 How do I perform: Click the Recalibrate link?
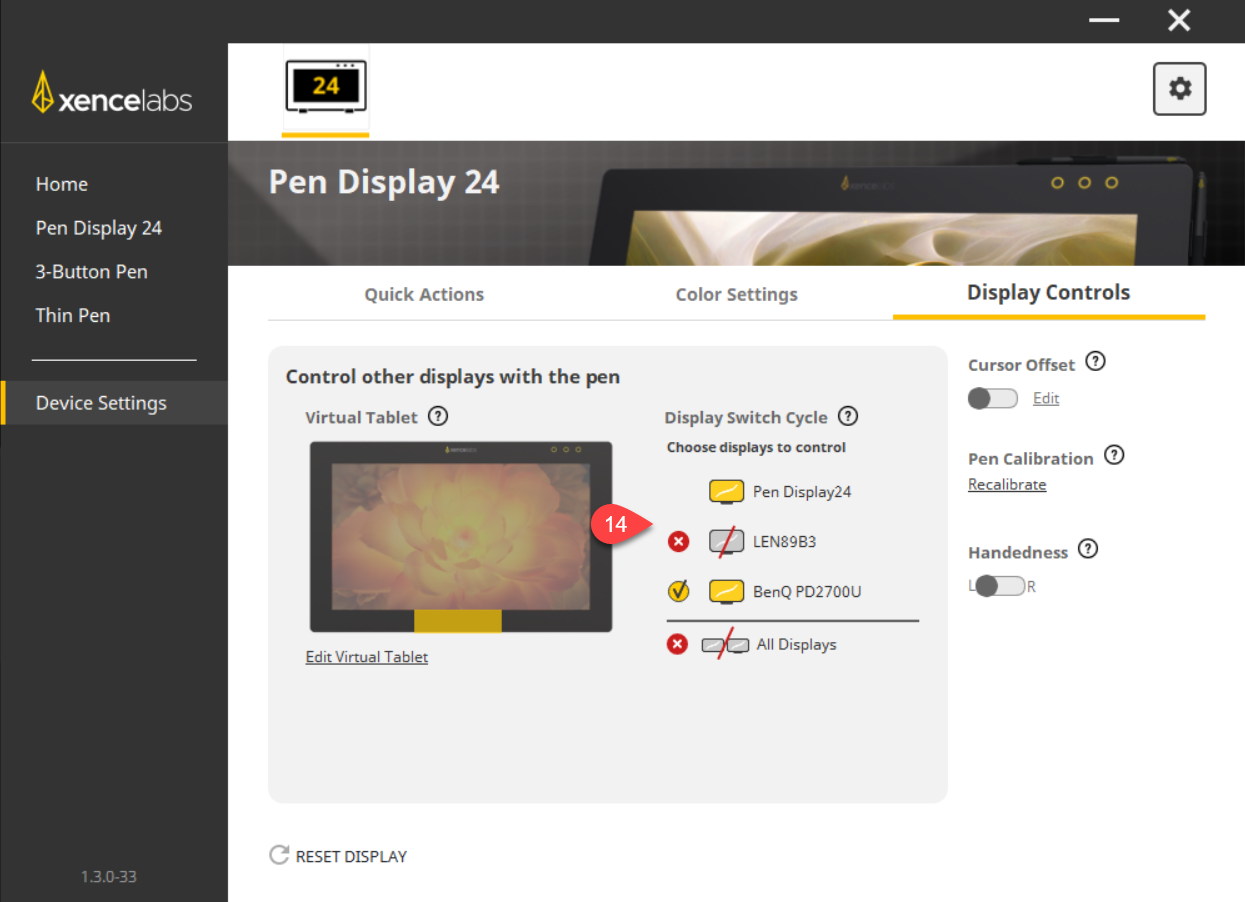(1007, 485)
